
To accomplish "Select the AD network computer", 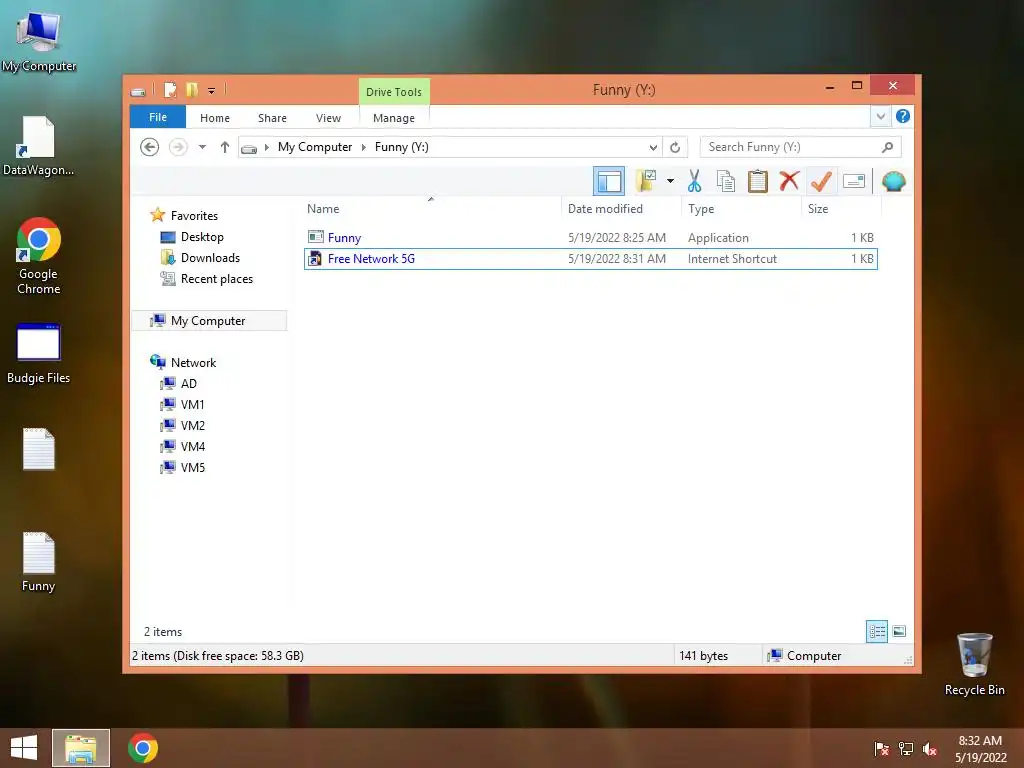I will coord(189,383).
